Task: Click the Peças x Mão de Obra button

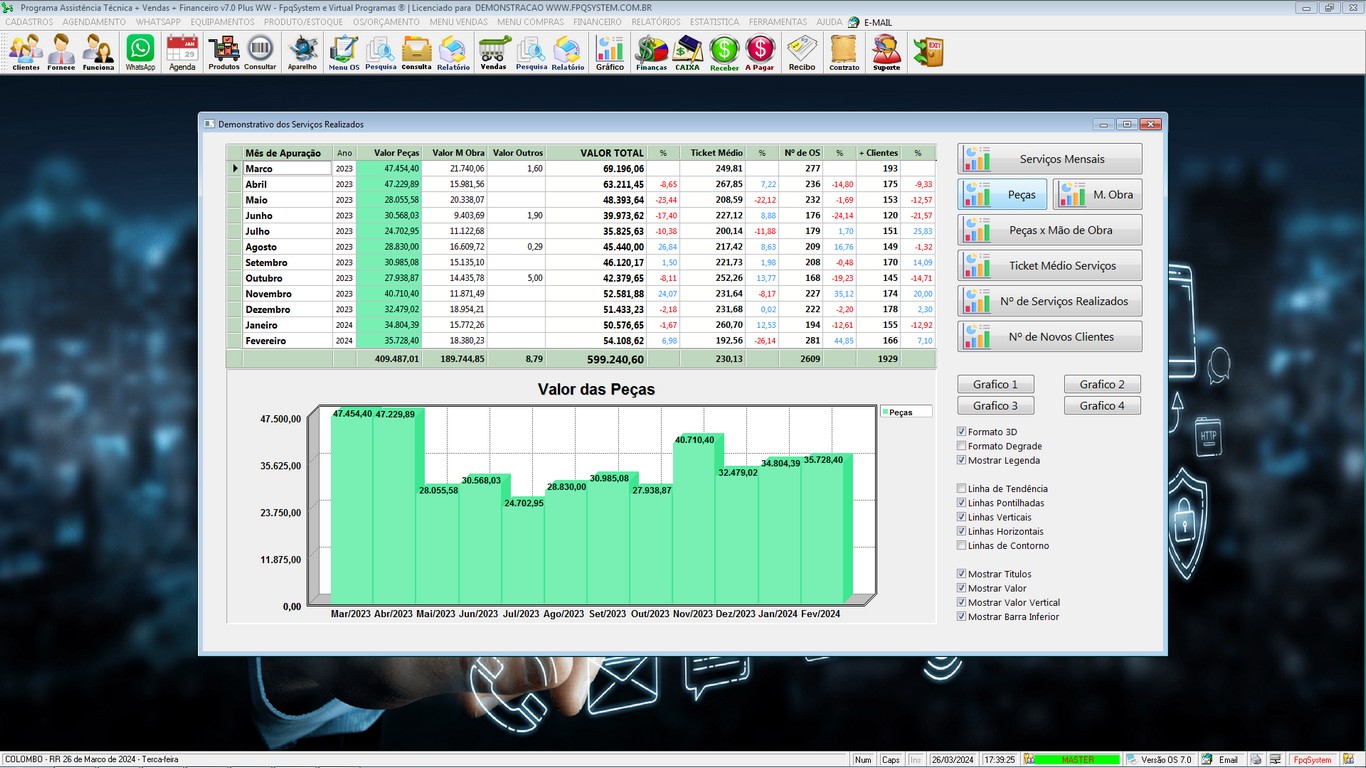Action: [1050, 230]
